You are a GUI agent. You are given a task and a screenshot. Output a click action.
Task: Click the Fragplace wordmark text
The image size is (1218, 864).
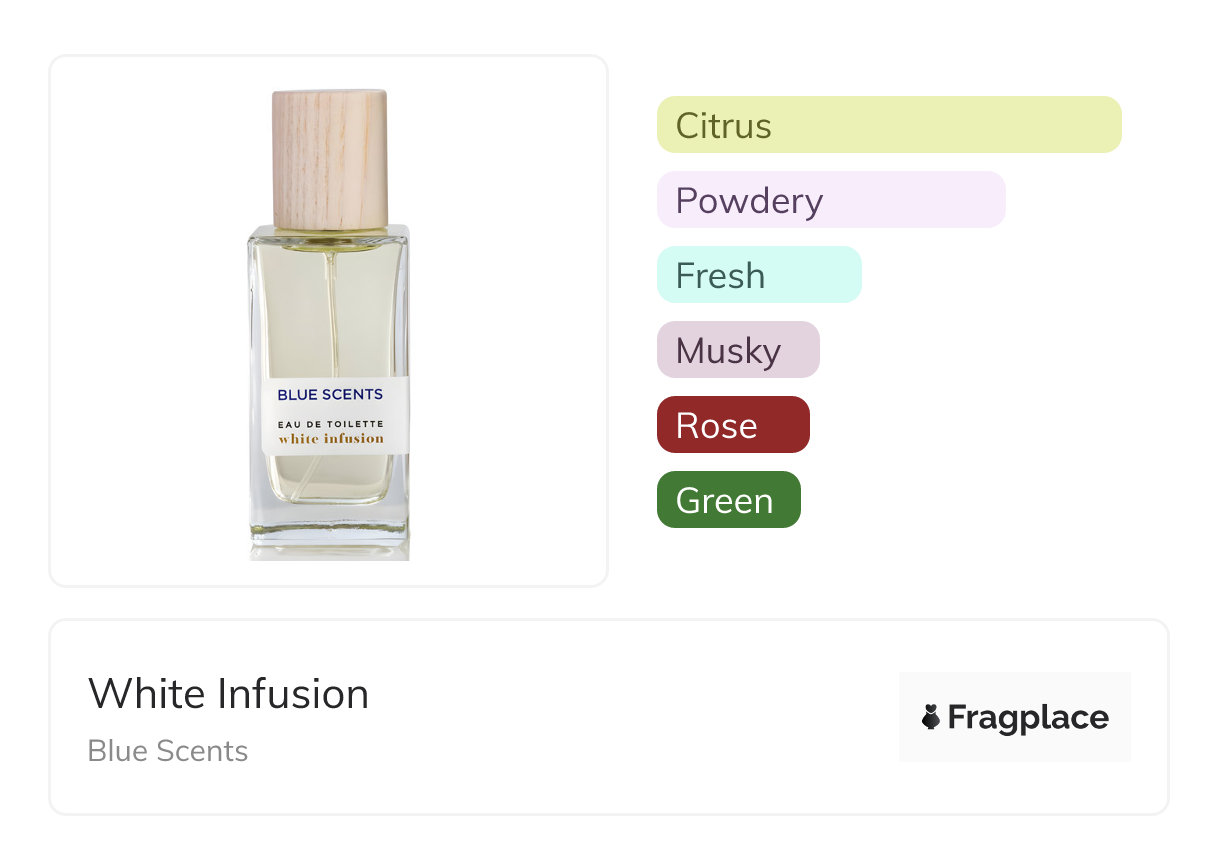(x=1028, y=717)
